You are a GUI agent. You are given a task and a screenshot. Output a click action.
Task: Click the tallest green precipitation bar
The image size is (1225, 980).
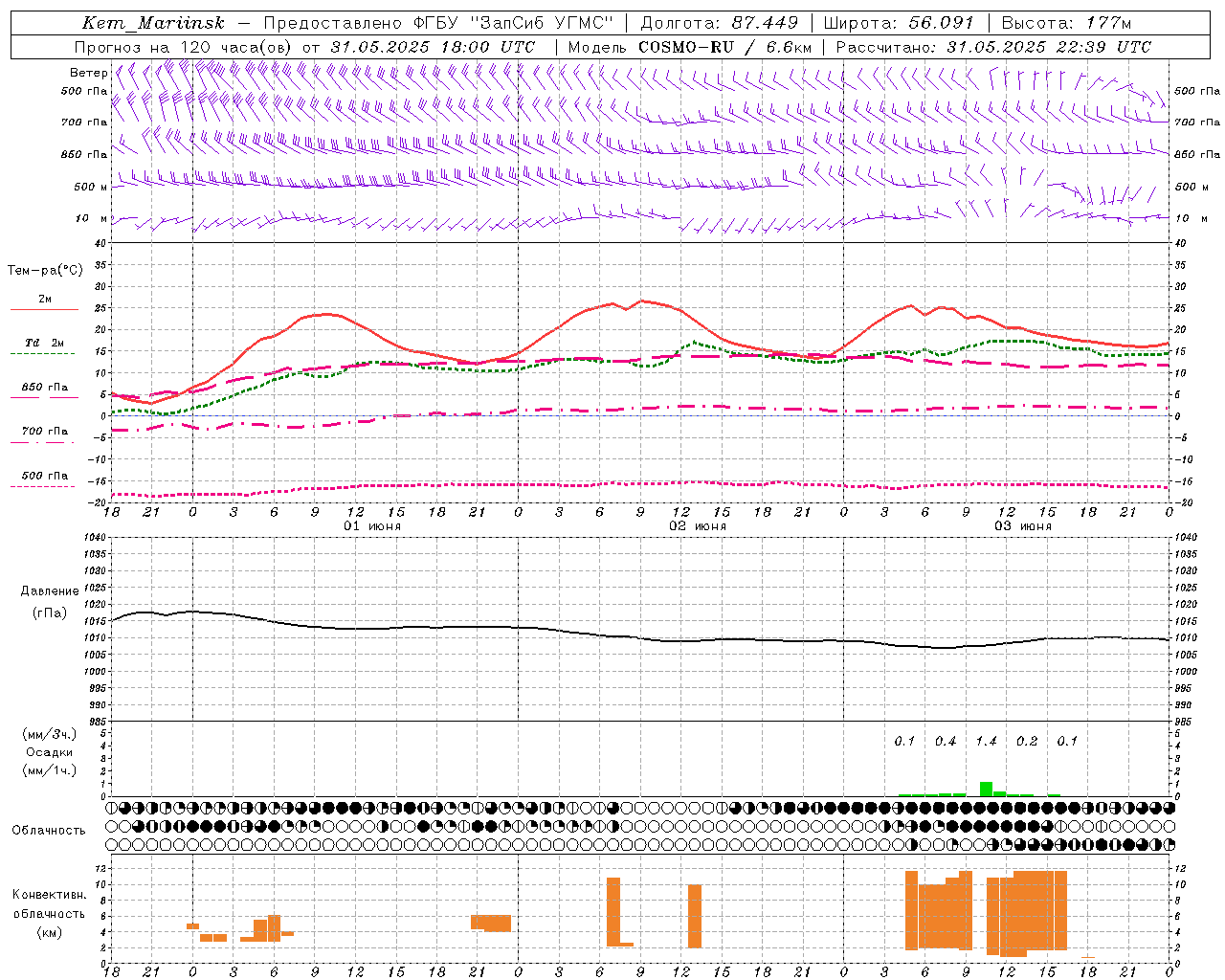click(x=987, y=789)
